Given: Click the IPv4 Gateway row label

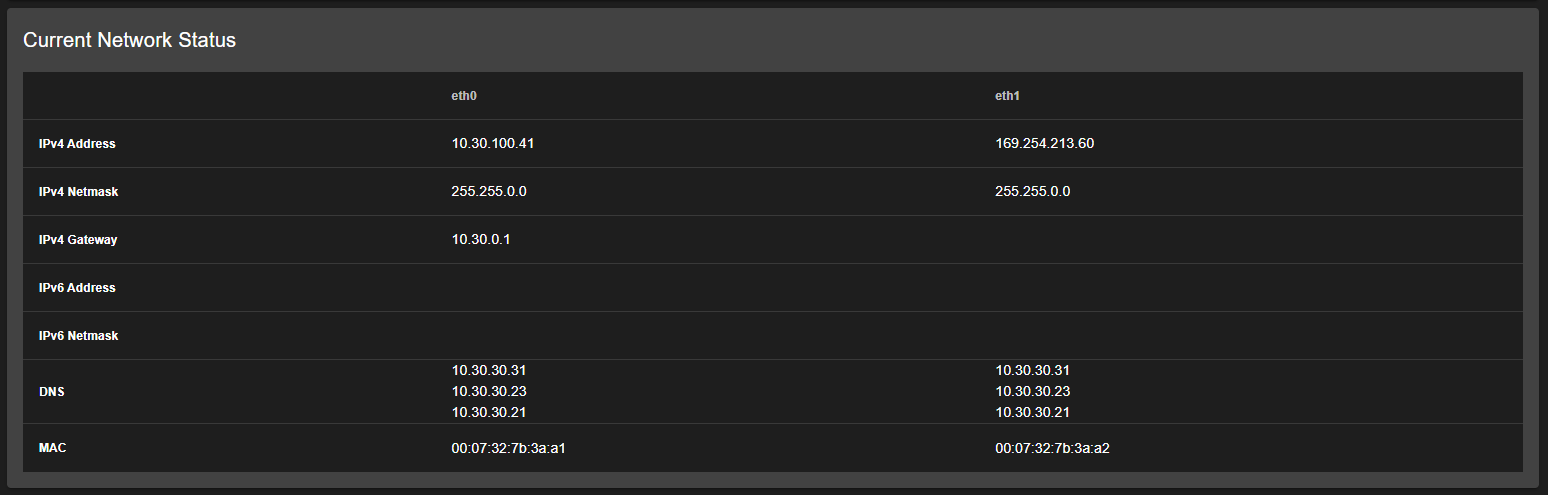Looking at the screenshot, I should click(x=78, y=240).
